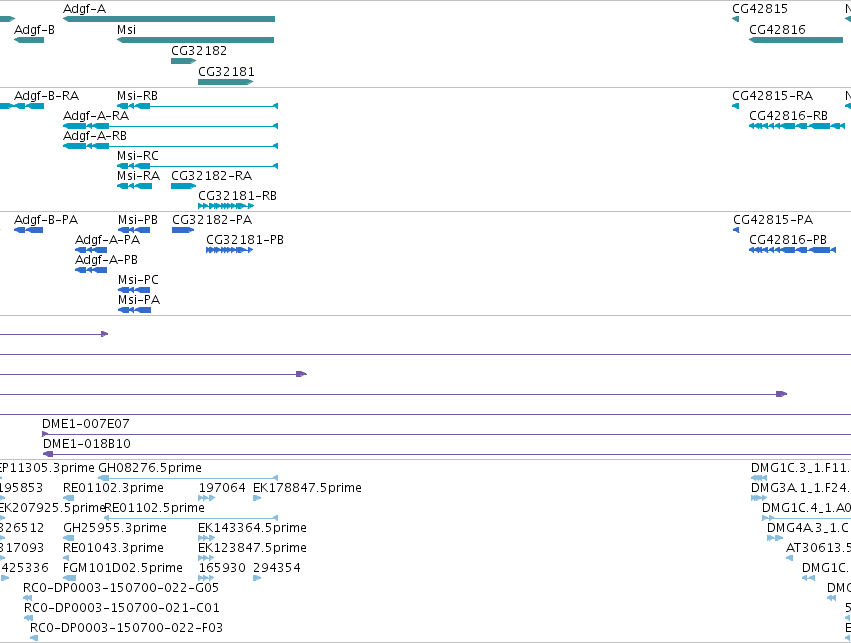Screen dimensions: 851x643
Task: Open EST RE01102.5prime
Action: click(x=154, y=508)
